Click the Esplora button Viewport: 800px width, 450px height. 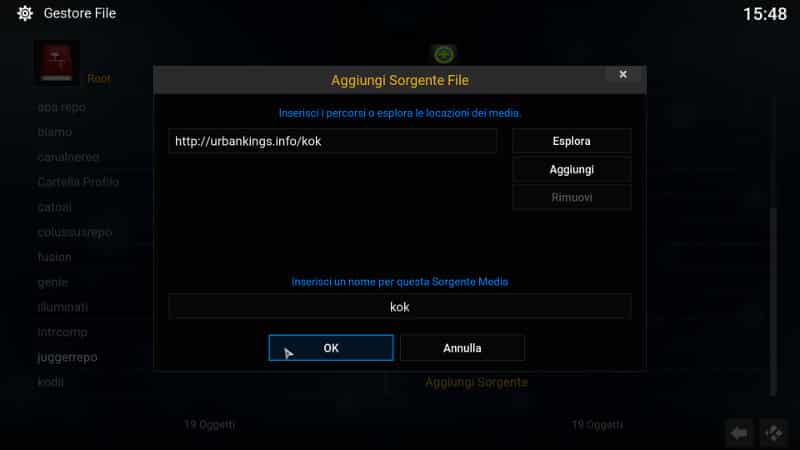pyautogui.click(x=571, y=141)
